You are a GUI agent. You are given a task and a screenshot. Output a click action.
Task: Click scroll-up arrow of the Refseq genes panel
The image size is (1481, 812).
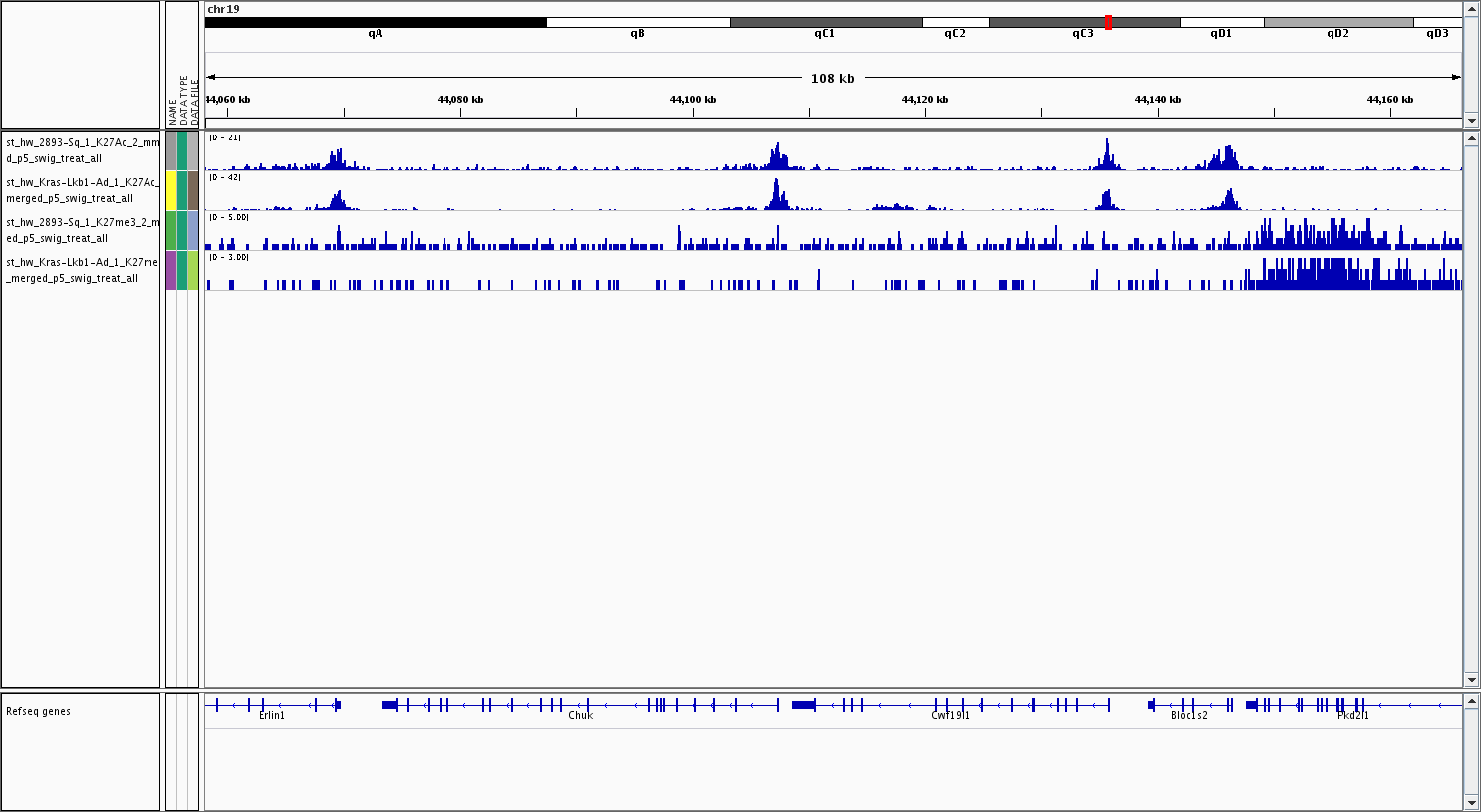(1471, 701)
